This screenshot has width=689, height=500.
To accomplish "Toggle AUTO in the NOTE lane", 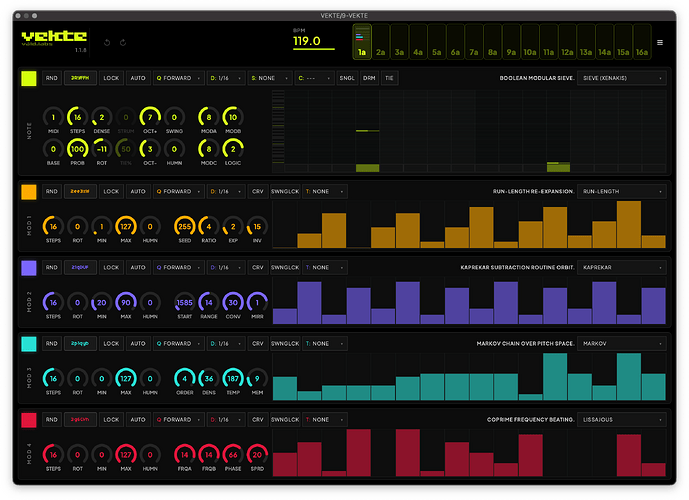I will [x=138, y=78].
